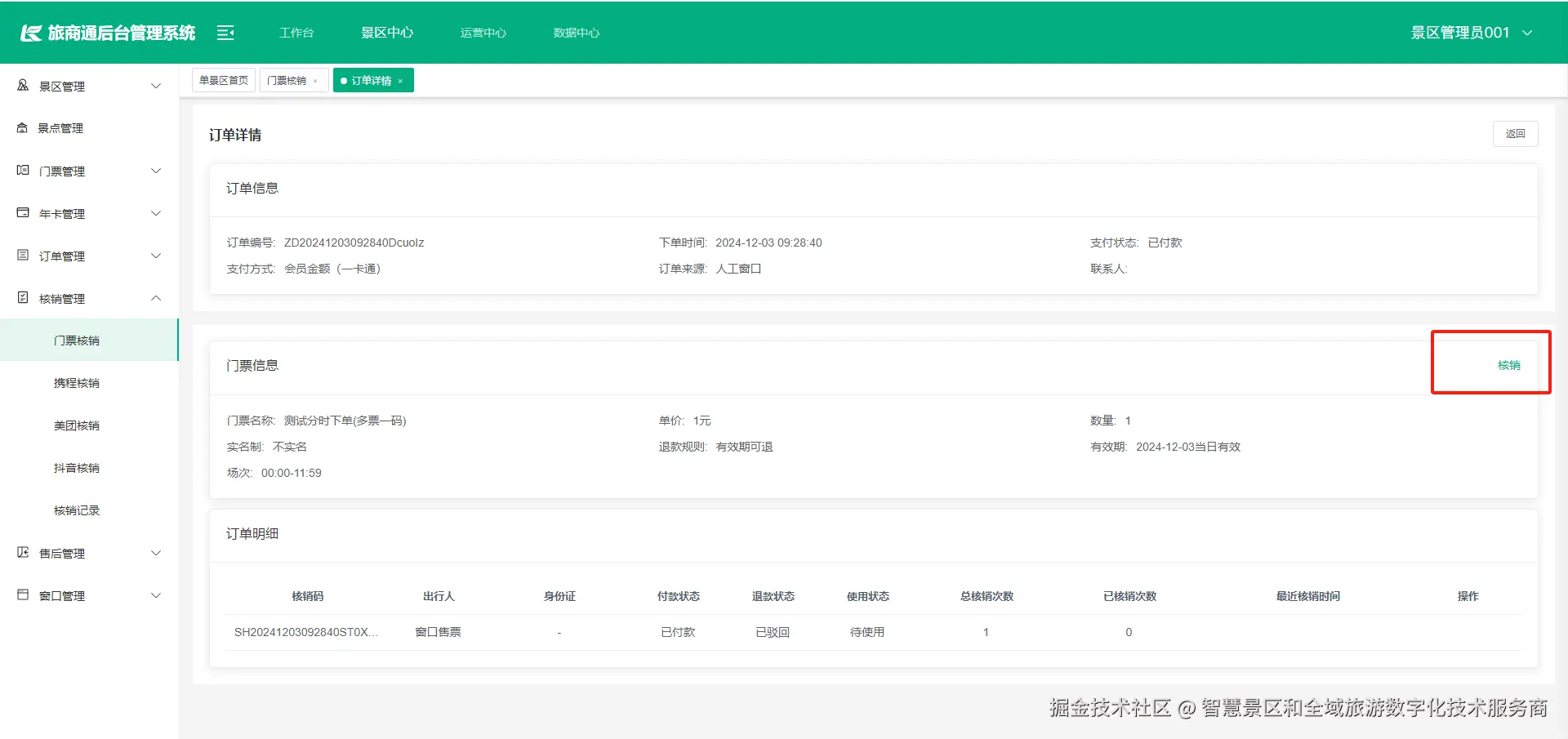Click the 年卡管理 card icon
This screenshot has height=739, width=1568.
[x=23, y=213]
